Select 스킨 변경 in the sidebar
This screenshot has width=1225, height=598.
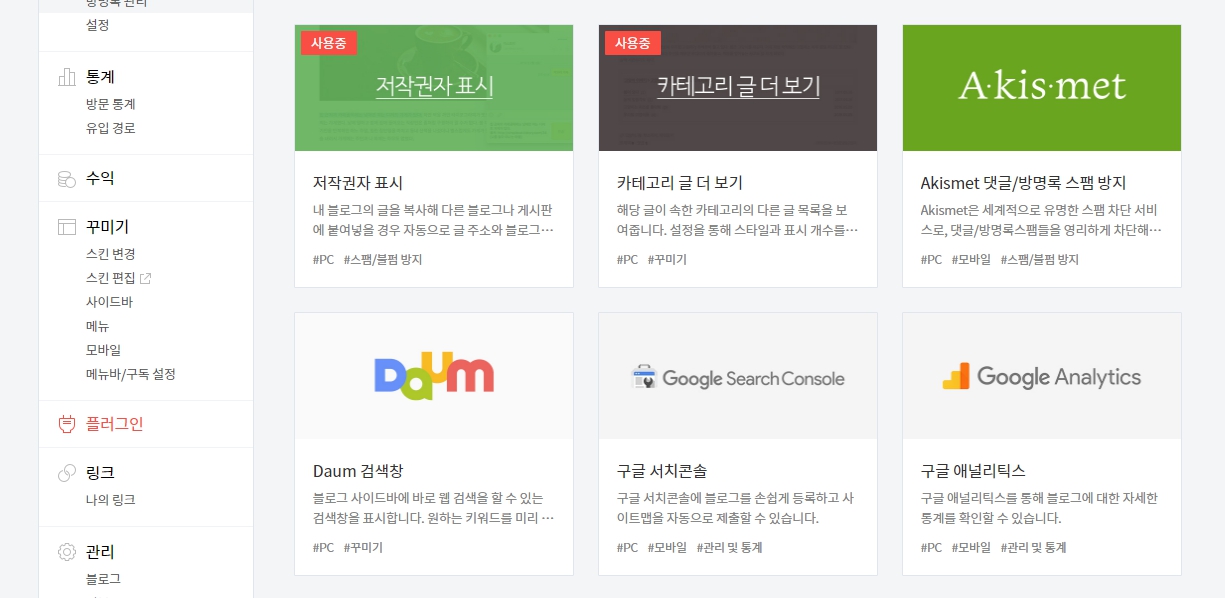pos(111,254)
